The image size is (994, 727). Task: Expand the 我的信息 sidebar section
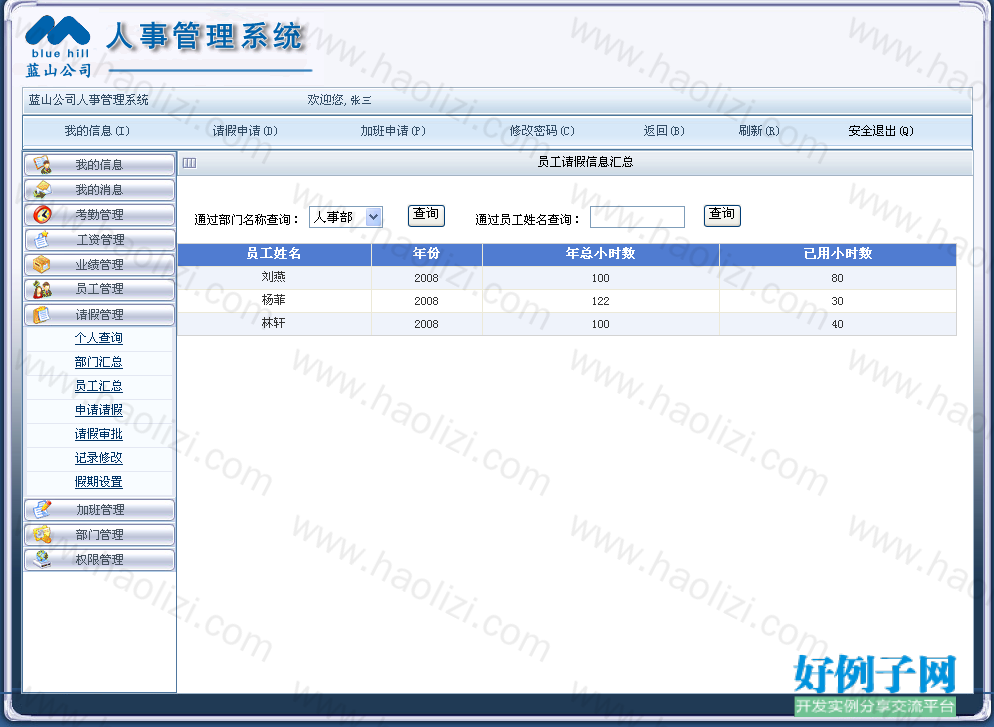pyautogui.click(x=100, y=165)
